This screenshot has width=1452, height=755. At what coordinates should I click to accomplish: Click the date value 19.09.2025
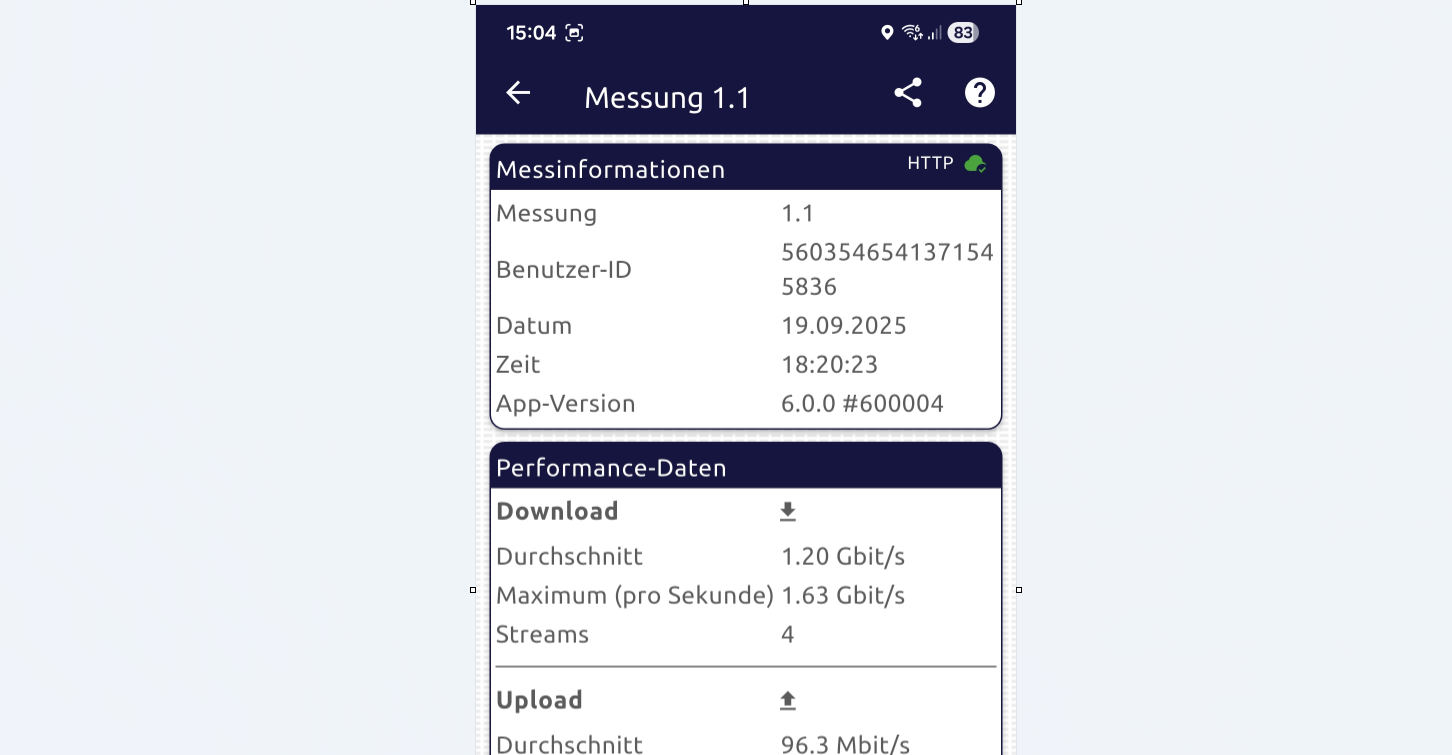(843, 326)
